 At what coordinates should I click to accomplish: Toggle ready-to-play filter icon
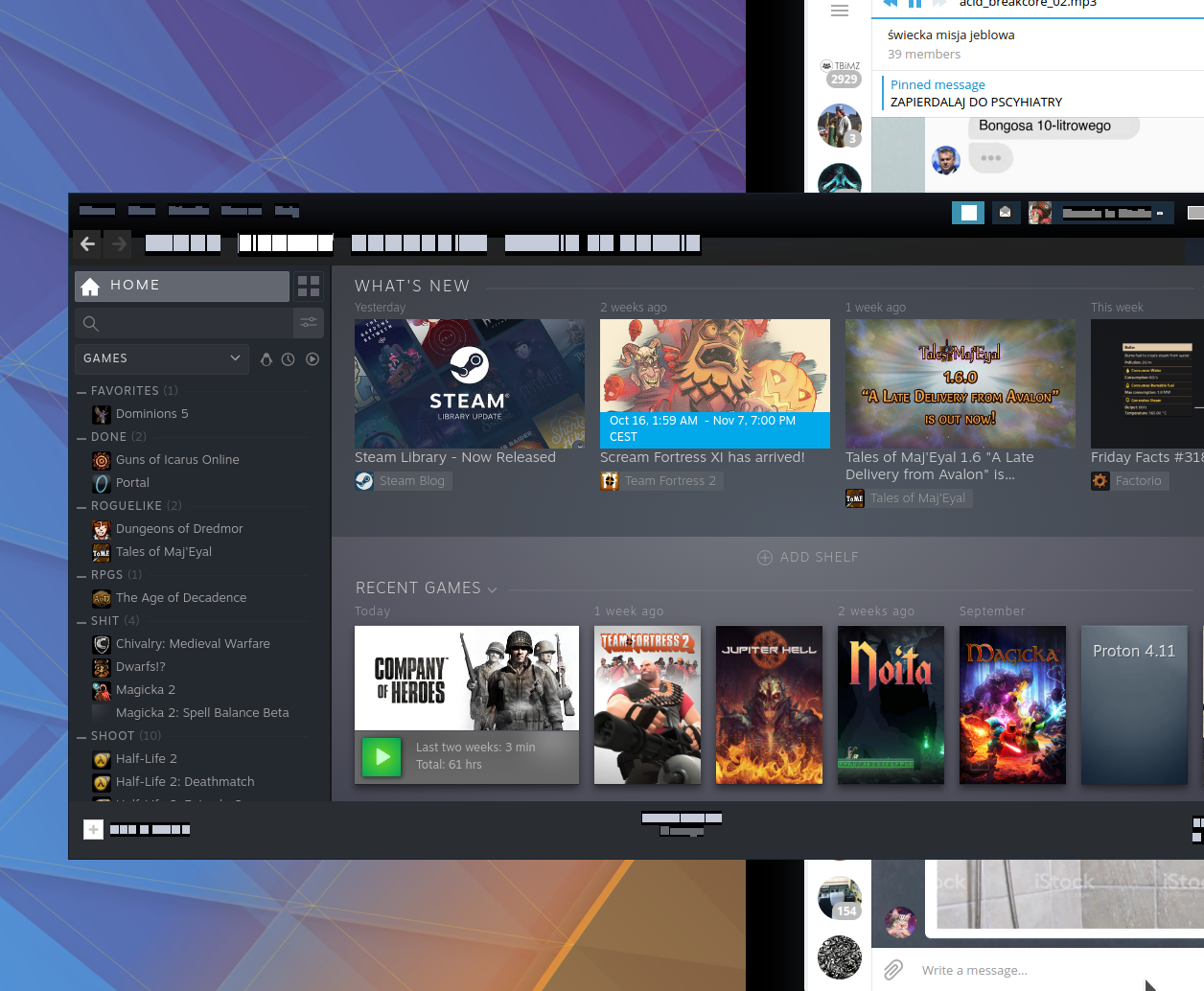[x=313, y=358]
